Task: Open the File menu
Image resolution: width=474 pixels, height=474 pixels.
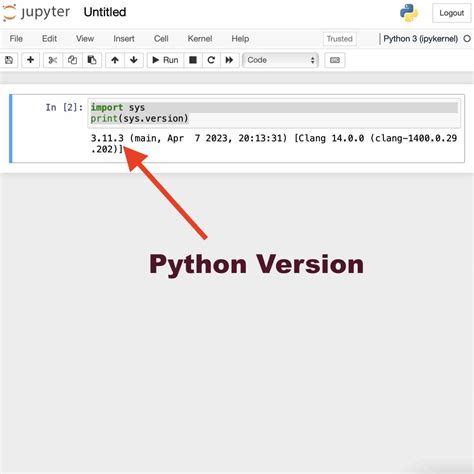Action: point(16,39)
